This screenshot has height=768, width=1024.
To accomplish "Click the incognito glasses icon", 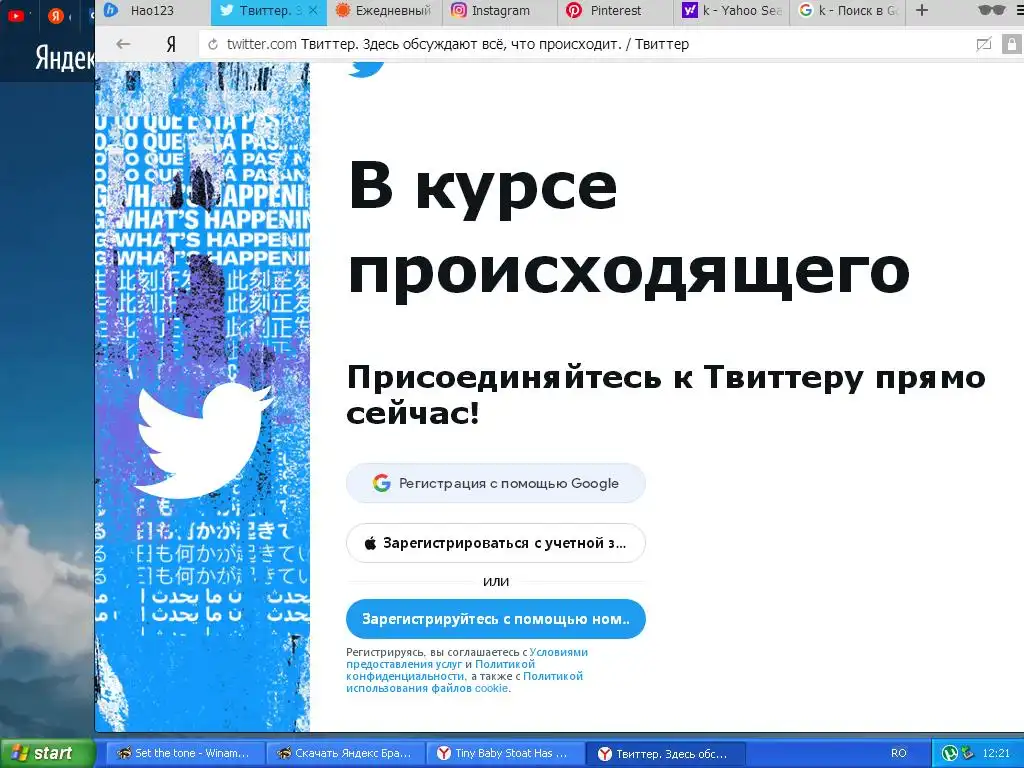I will (991, 10).
